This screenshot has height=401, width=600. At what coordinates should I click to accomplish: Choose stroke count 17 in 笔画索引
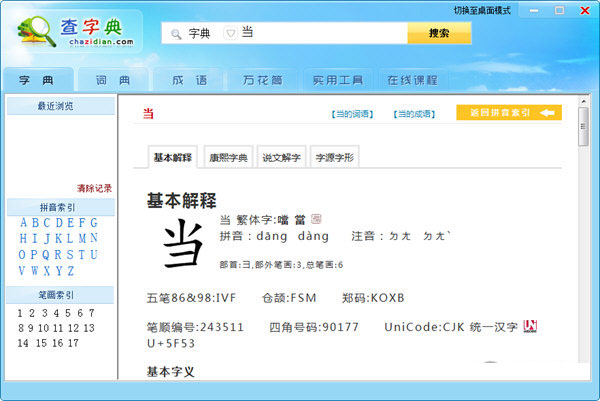[73, 343]
